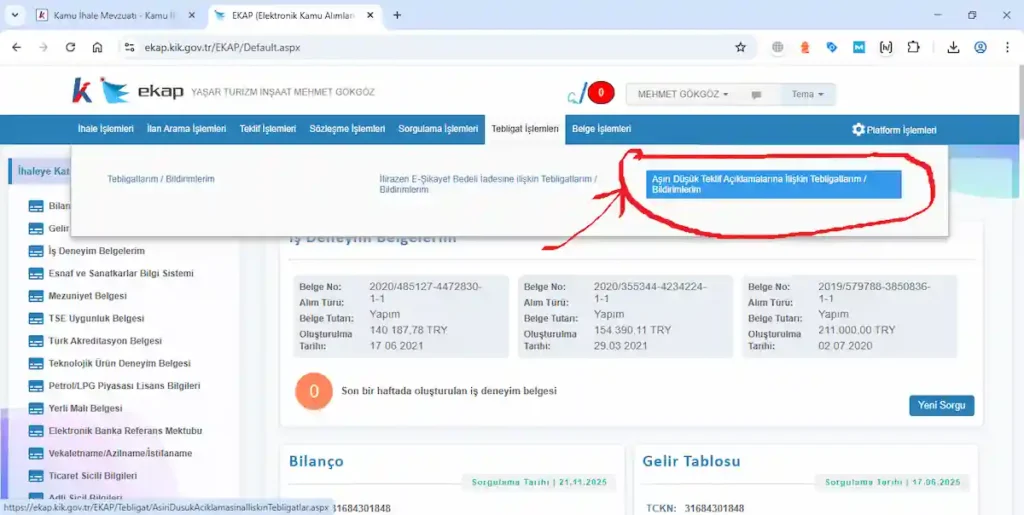This screenshot has width=1024, height=515.
Task: Open İş Deneyim Belgelerim sidebar link
Action: 97,251
